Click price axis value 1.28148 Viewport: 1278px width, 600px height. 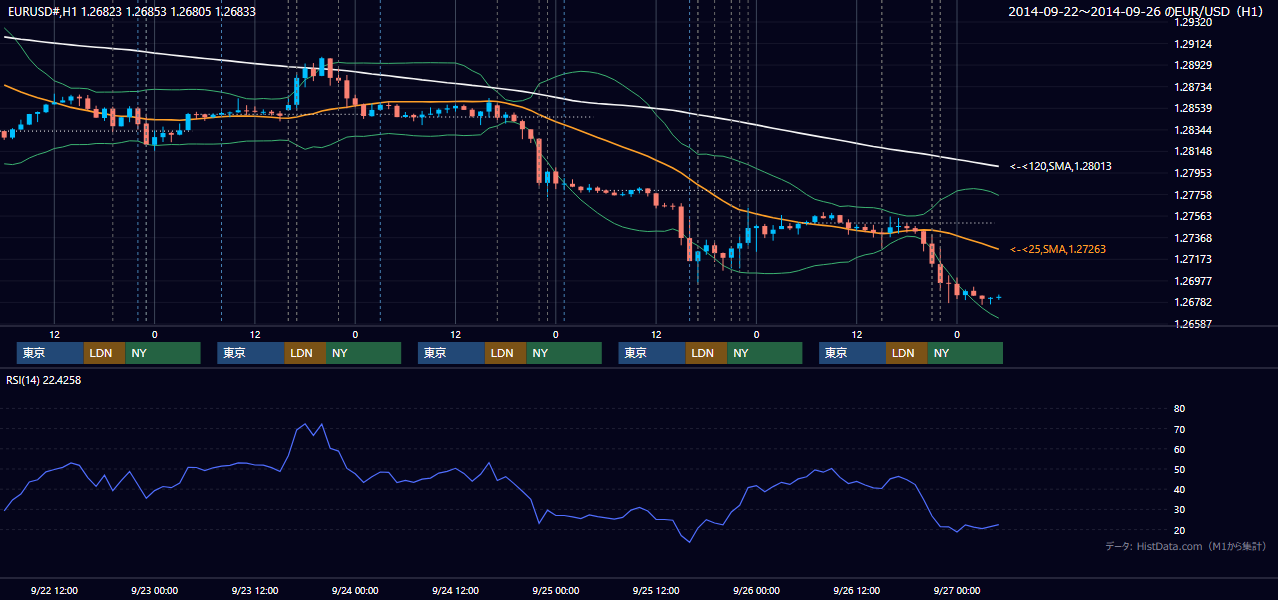(1192, 151)
